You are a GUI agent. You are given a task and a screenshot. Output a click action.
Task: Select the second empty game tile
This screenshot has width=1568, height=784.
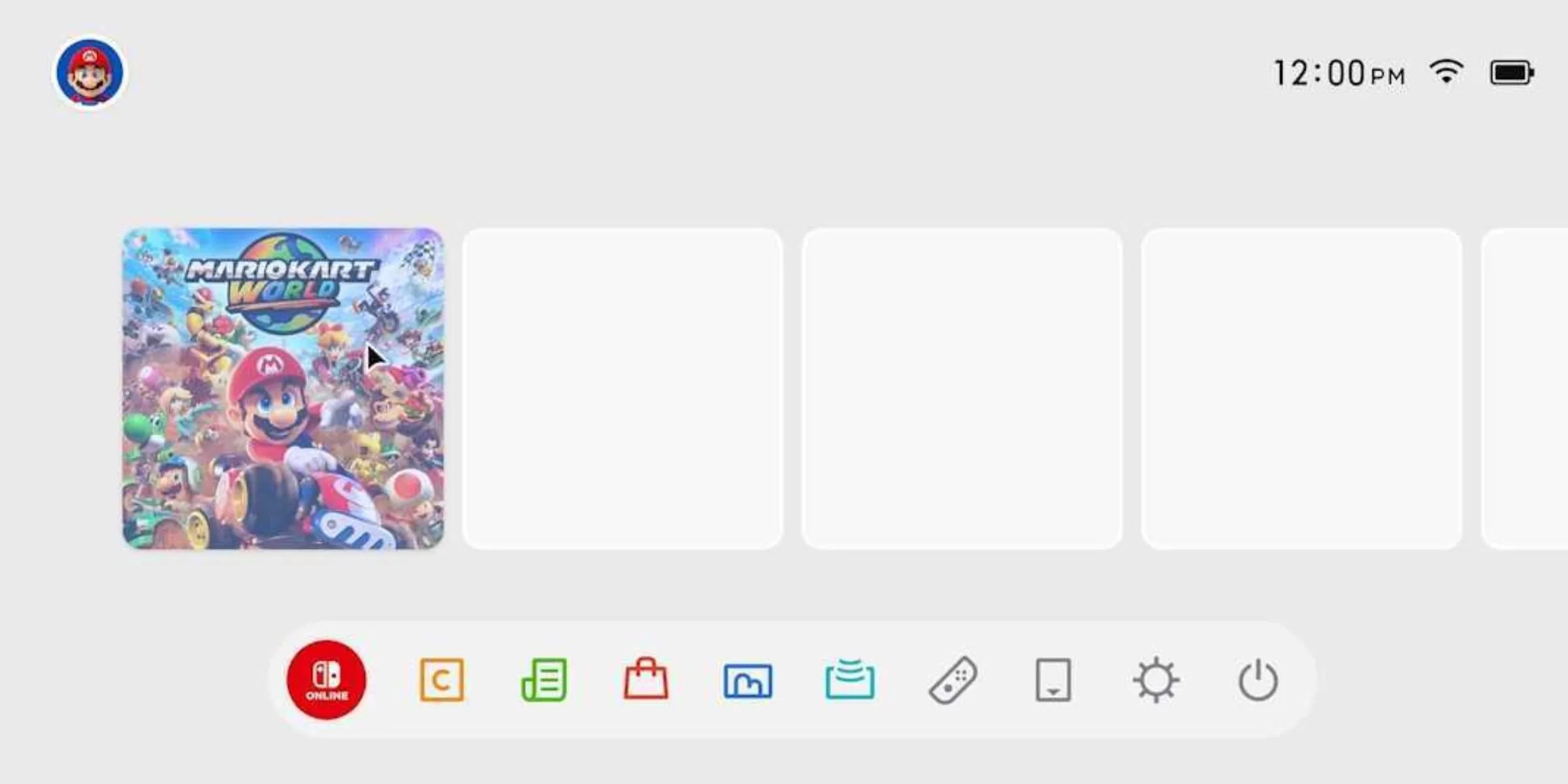point(962,389)
